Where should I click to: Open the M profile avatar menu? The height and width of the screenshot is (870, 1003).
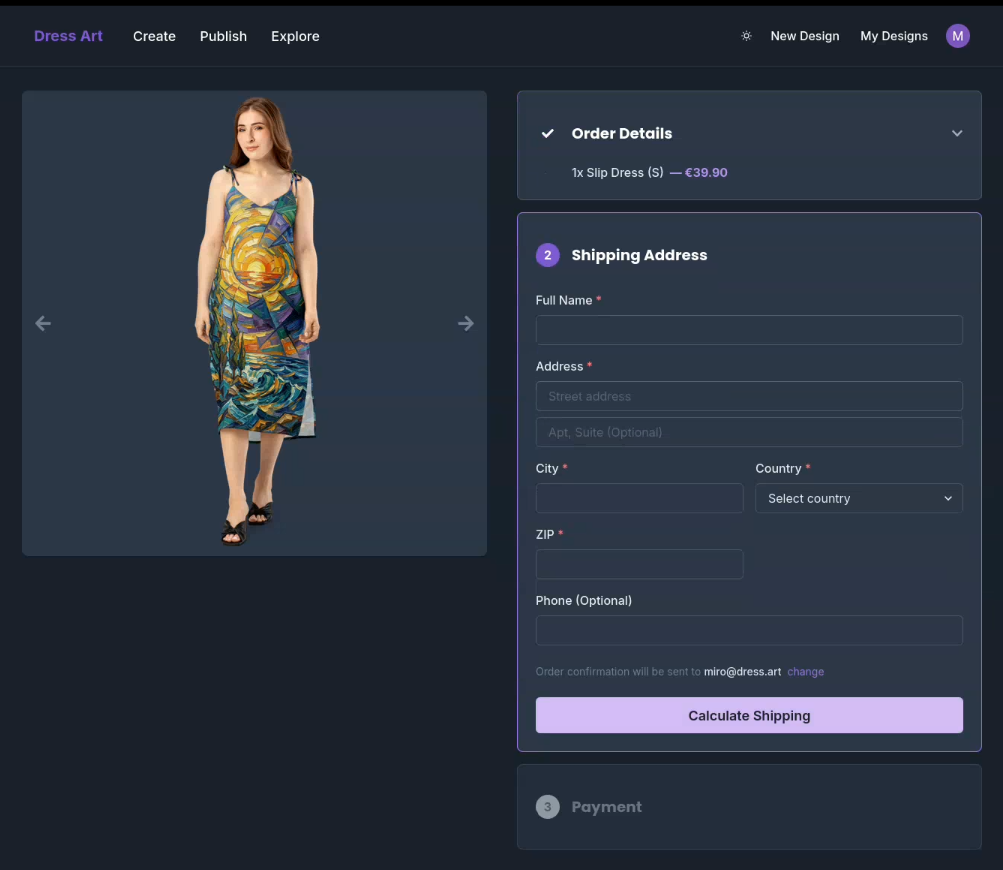(x=957, y=35)
